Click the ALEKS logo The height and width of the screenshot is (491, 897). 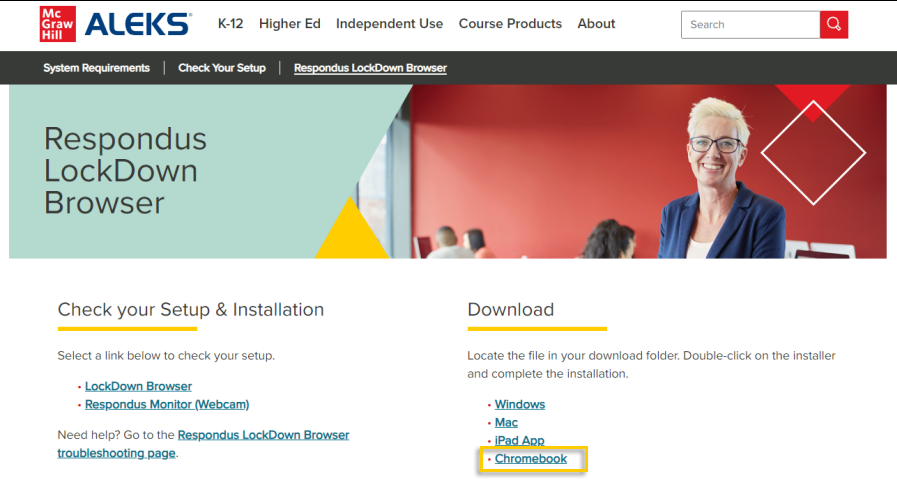pos(139,24)
